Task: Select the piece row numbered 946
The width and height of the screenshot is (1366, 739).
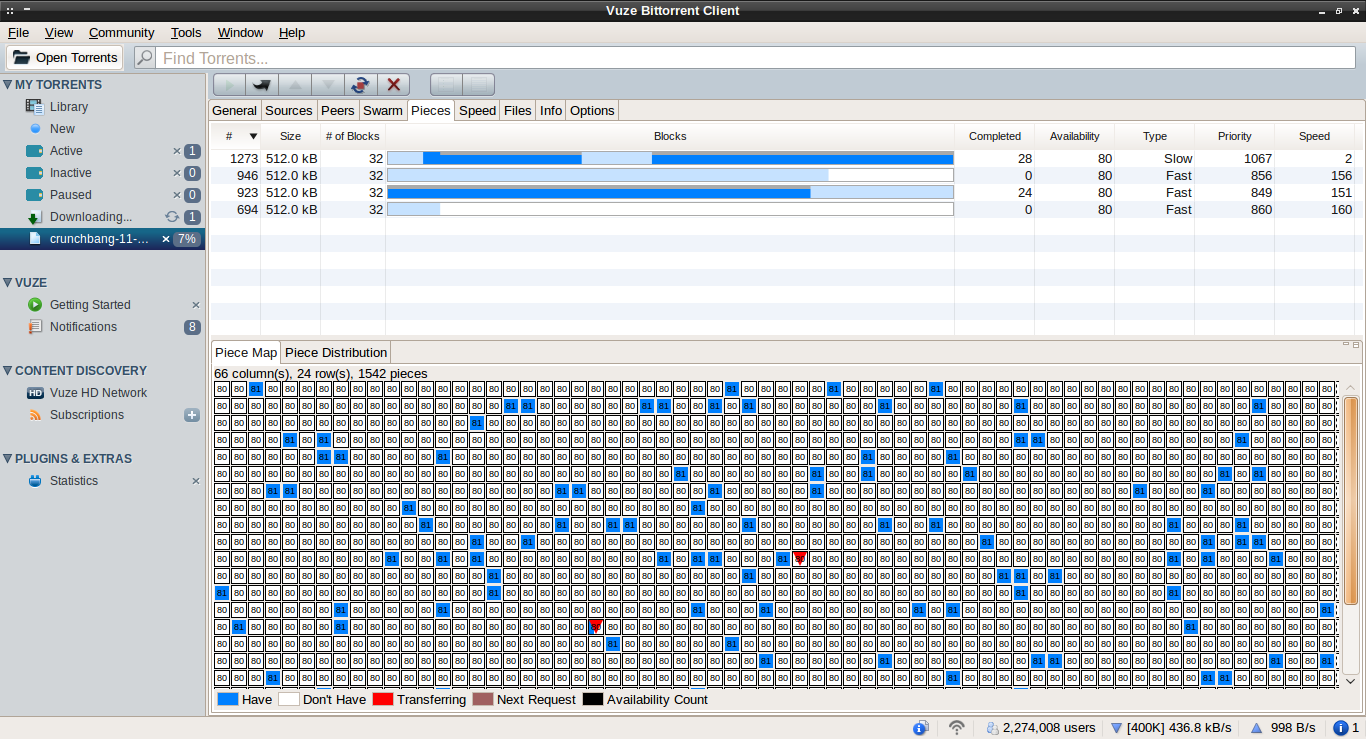Action: (x=786, y=175)
